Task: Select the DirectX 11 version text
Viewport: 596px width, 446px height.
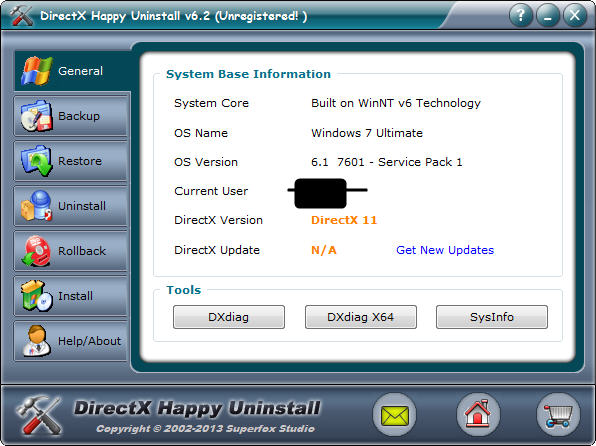Action: 344,220
